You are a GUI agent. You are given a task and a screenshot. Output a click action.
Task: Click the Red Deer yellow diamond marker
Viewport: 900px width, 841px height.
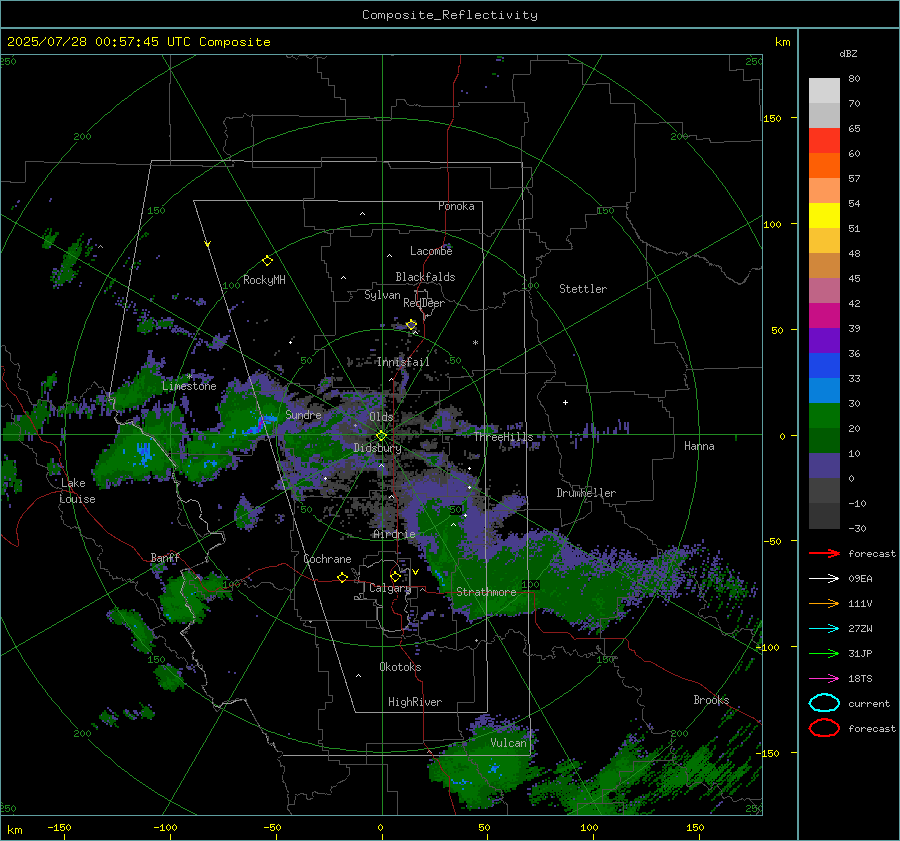pos(411,325)
